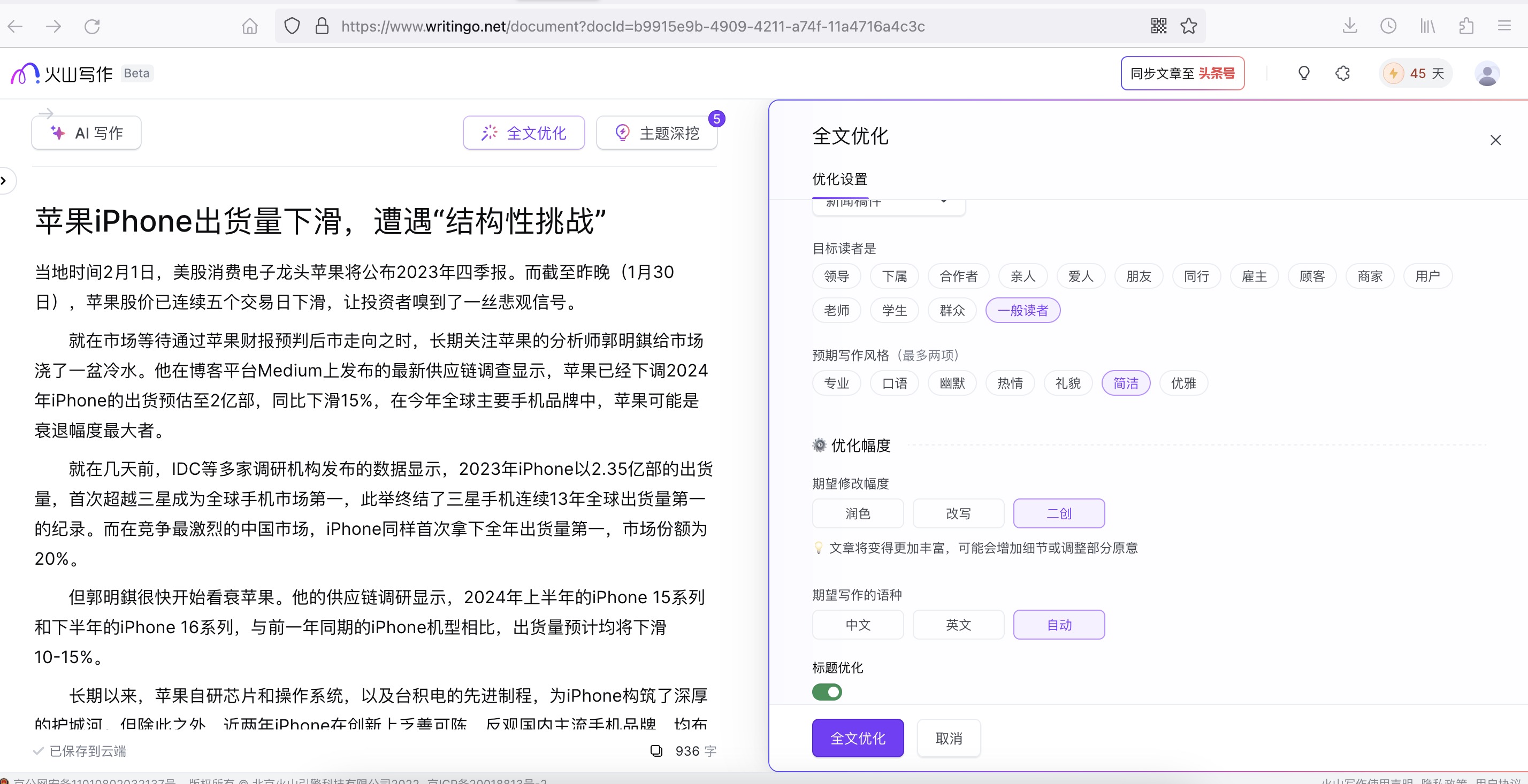Viewport: 1528px width, 784px height.
Task: Open the lightbulb tips icon
Action: tap(1304, 74)
